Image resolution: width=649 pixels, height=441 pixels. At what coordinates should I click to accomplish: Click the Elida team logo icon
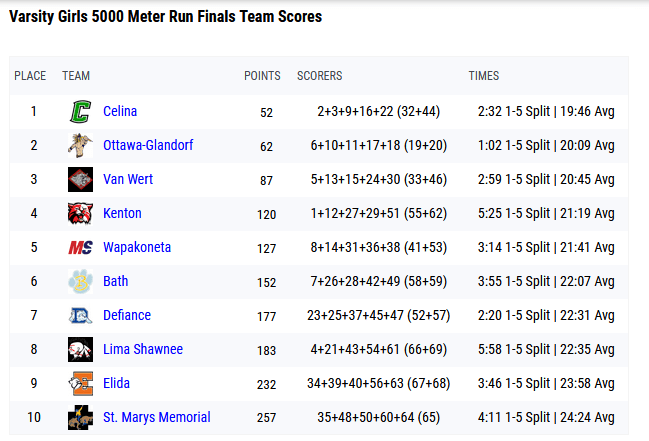point(80,384)
